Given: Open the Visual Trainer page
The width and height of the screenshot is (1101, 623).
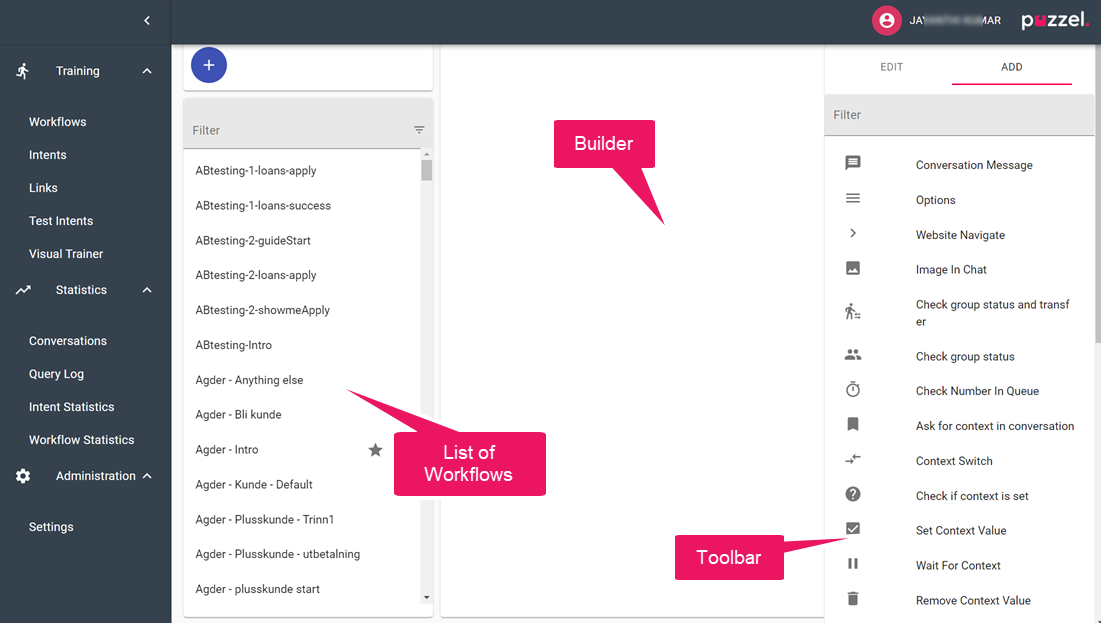Looking at the screenshot, I should coord(66,254).
